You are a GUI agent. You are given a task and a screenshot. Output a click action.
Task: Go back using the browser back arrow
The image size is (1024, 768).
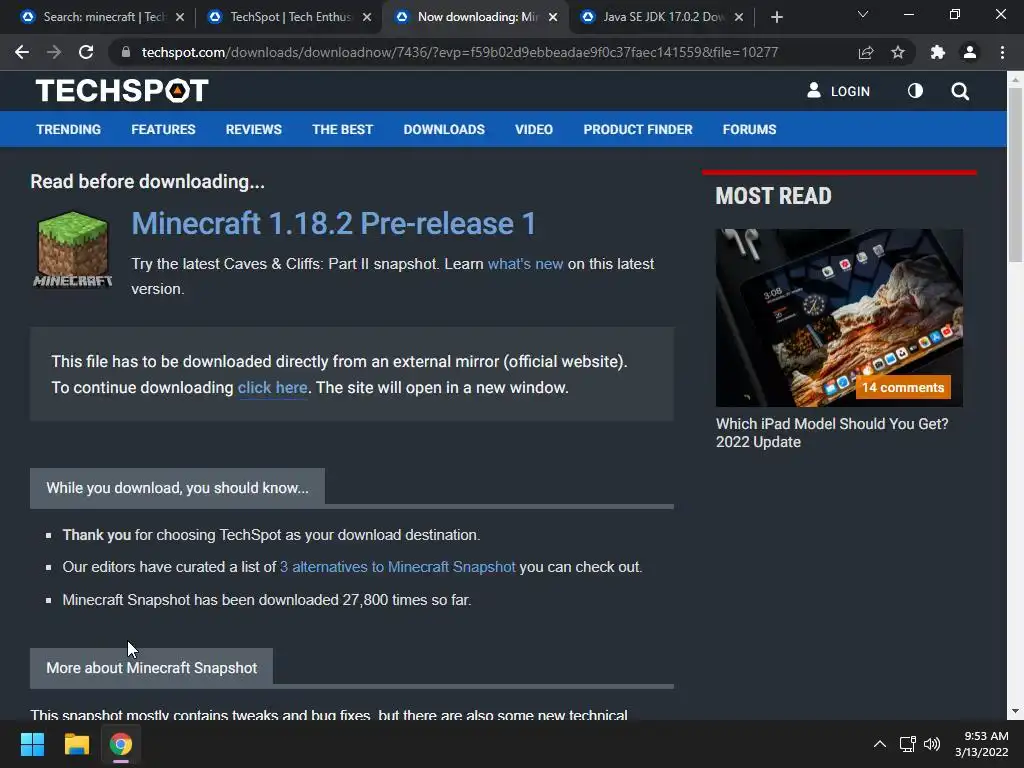click(x=22, y=52)
